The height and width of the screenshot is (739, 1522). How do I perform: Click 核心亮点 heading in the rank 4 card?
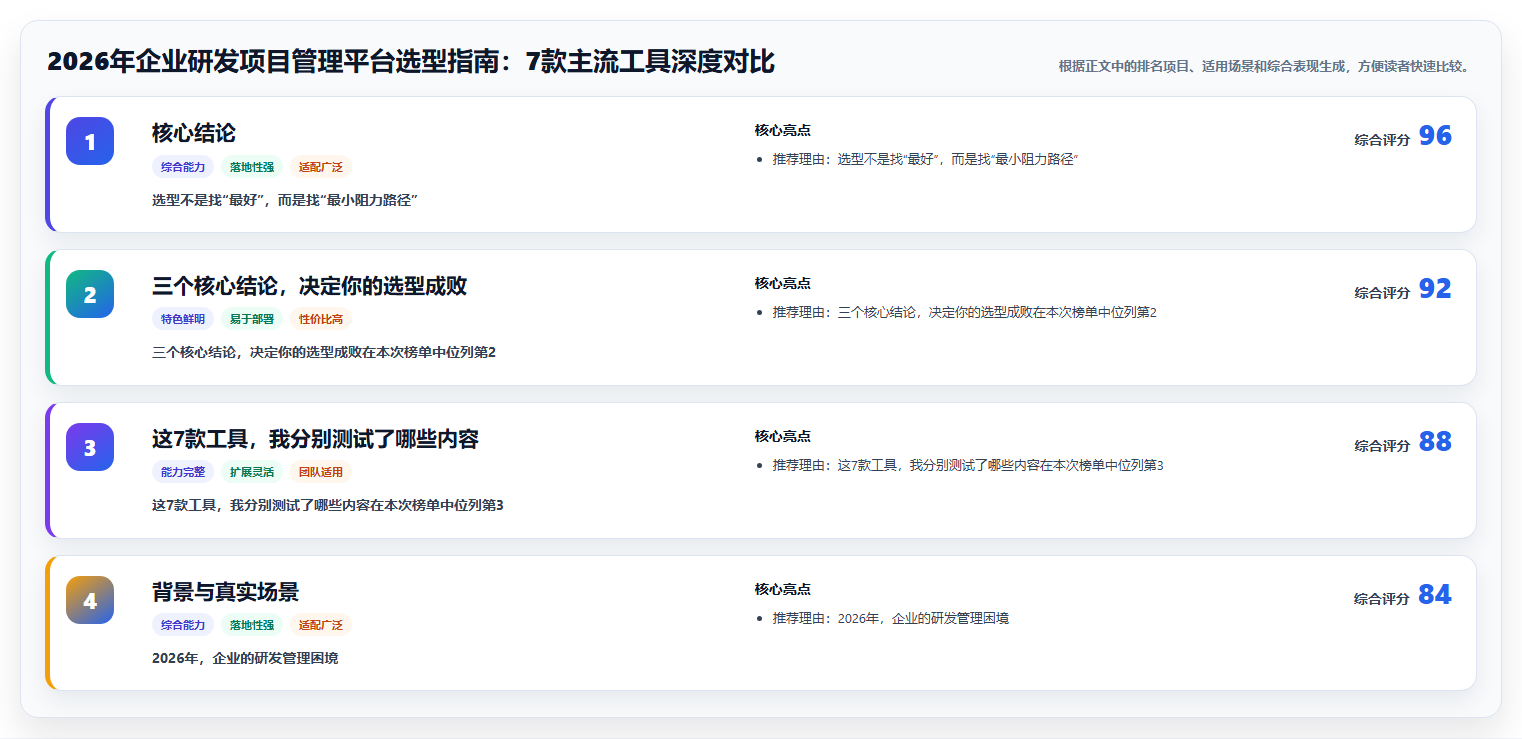[782, 589]
